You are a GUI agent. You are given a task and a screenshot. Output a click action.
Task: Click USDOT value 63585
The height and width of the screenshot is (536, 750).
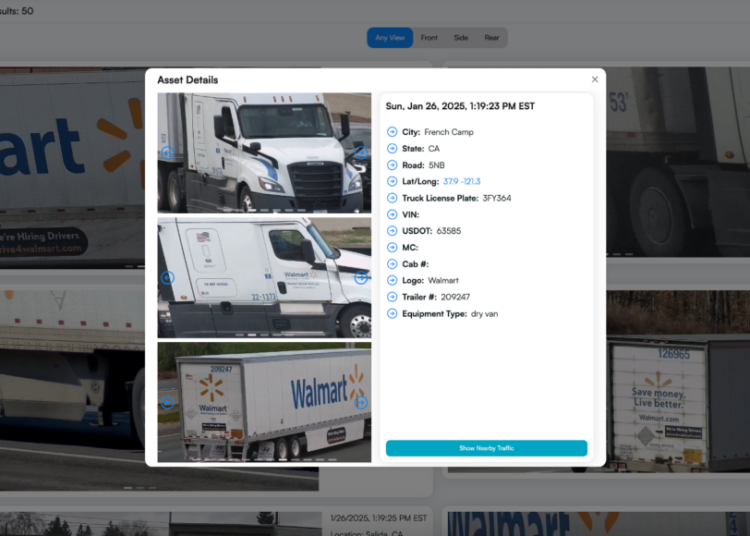449,231
